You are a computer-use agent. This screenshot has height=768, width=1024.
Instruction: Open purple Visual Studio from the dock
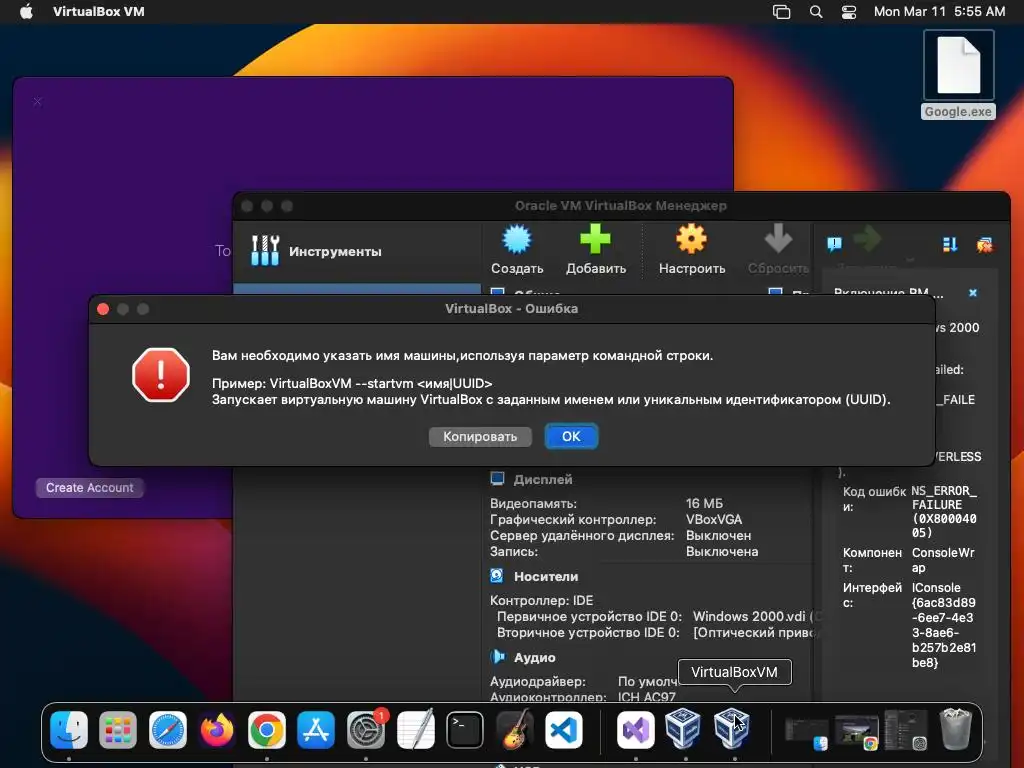635,729
